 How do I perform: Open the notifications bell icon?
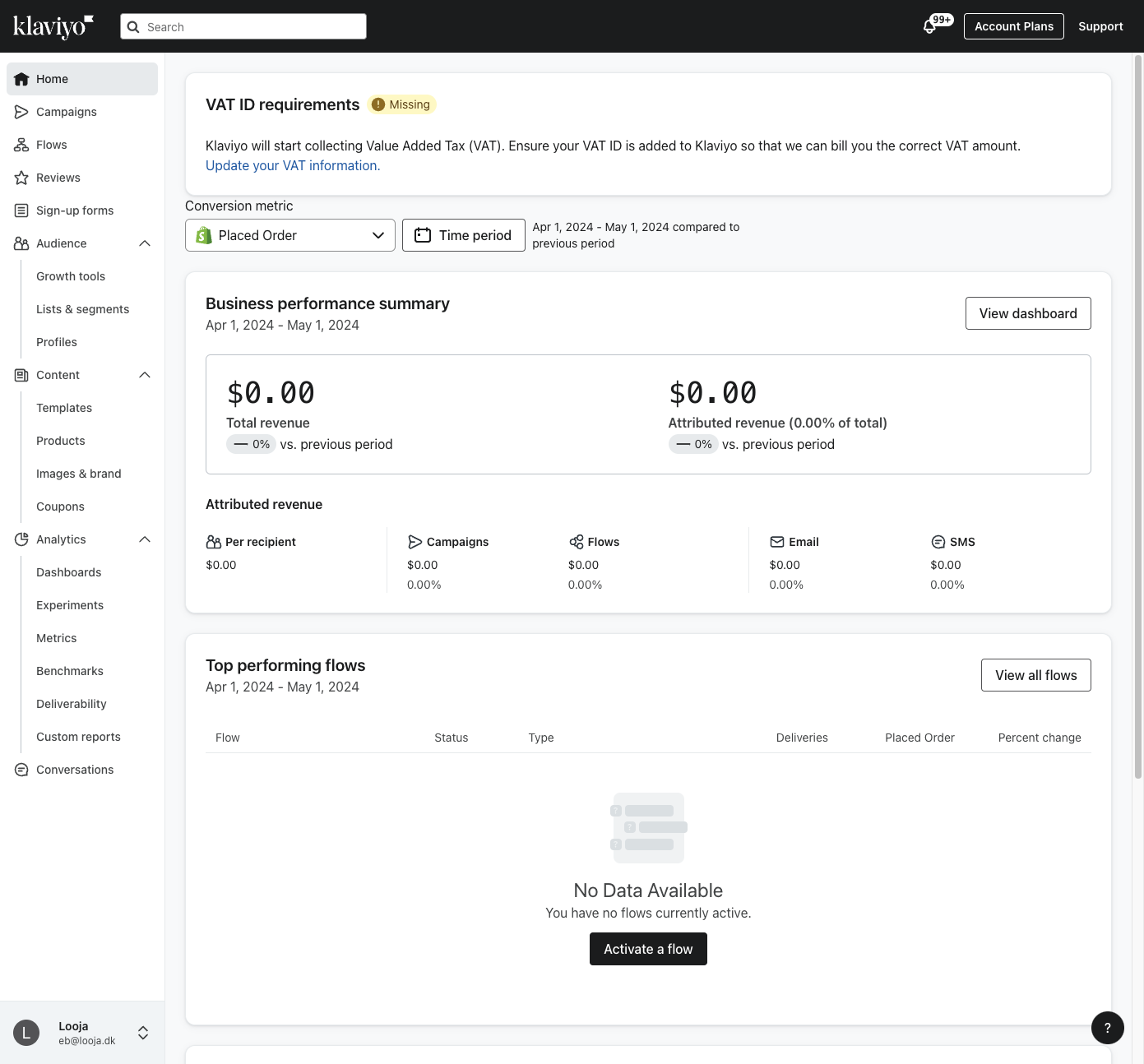tap(929, 26)
